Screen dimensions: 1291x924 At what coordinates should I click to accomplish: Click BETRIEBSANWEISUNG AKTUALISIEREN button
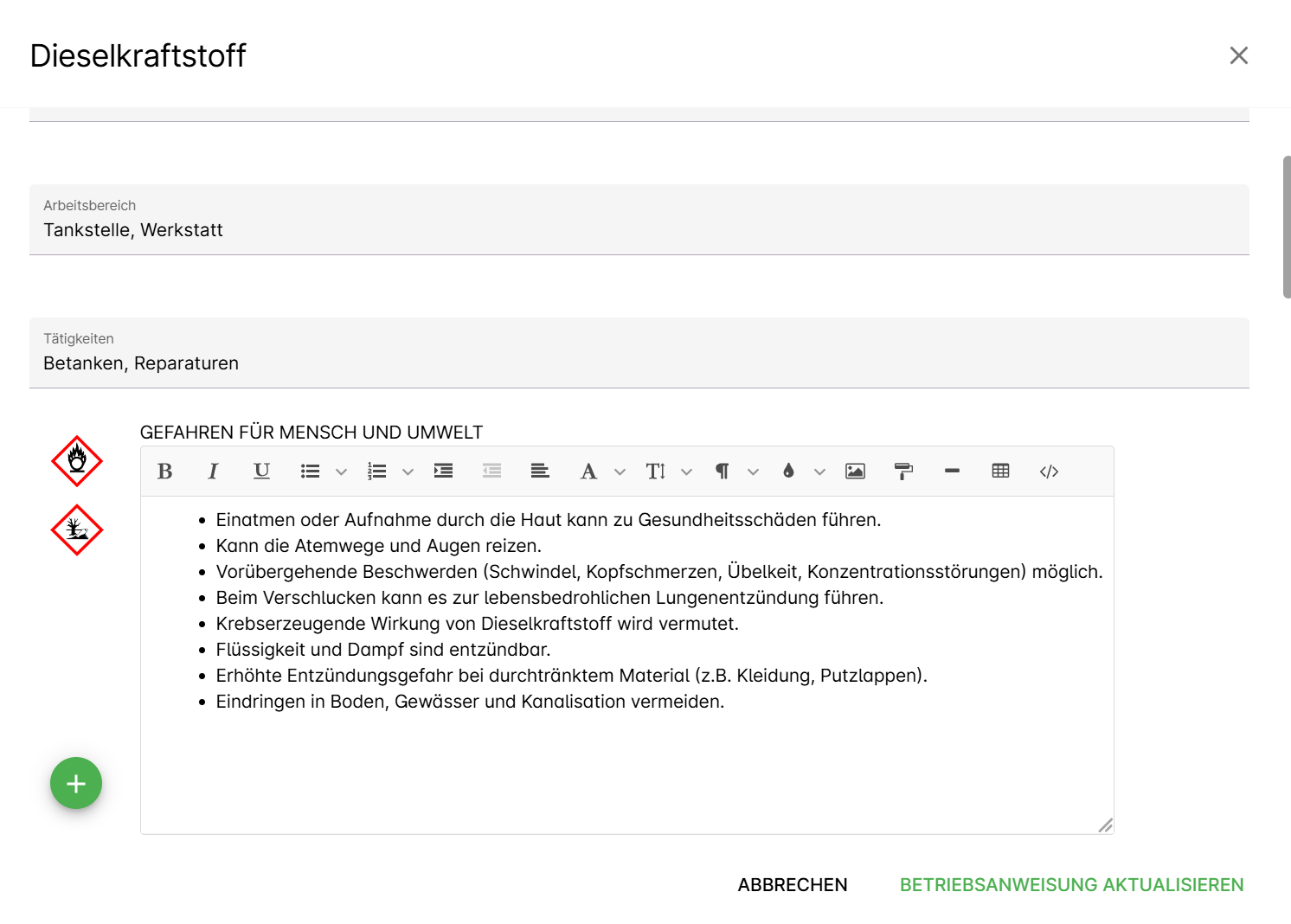[x=1071, y=885]
